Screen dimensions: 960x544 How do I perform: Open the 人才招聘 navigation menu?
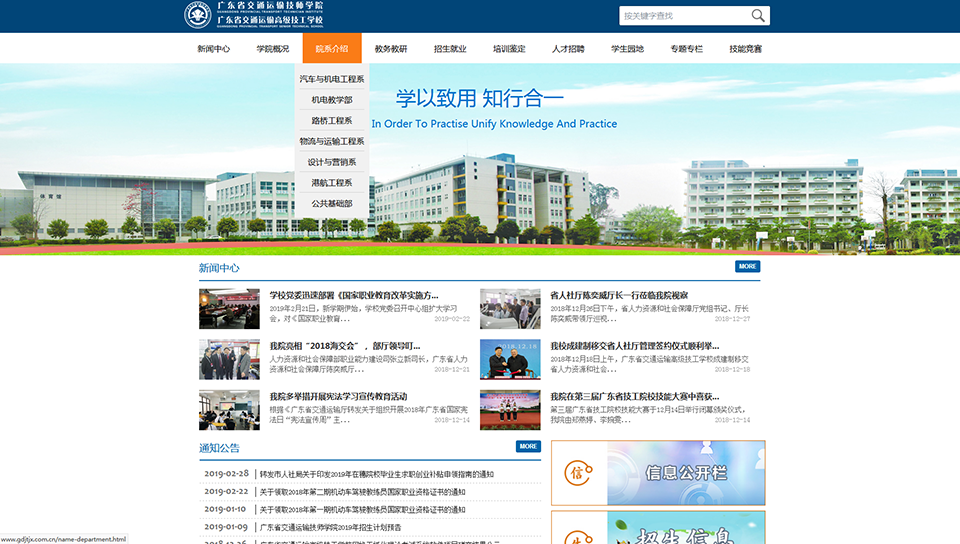click(568, 49)
